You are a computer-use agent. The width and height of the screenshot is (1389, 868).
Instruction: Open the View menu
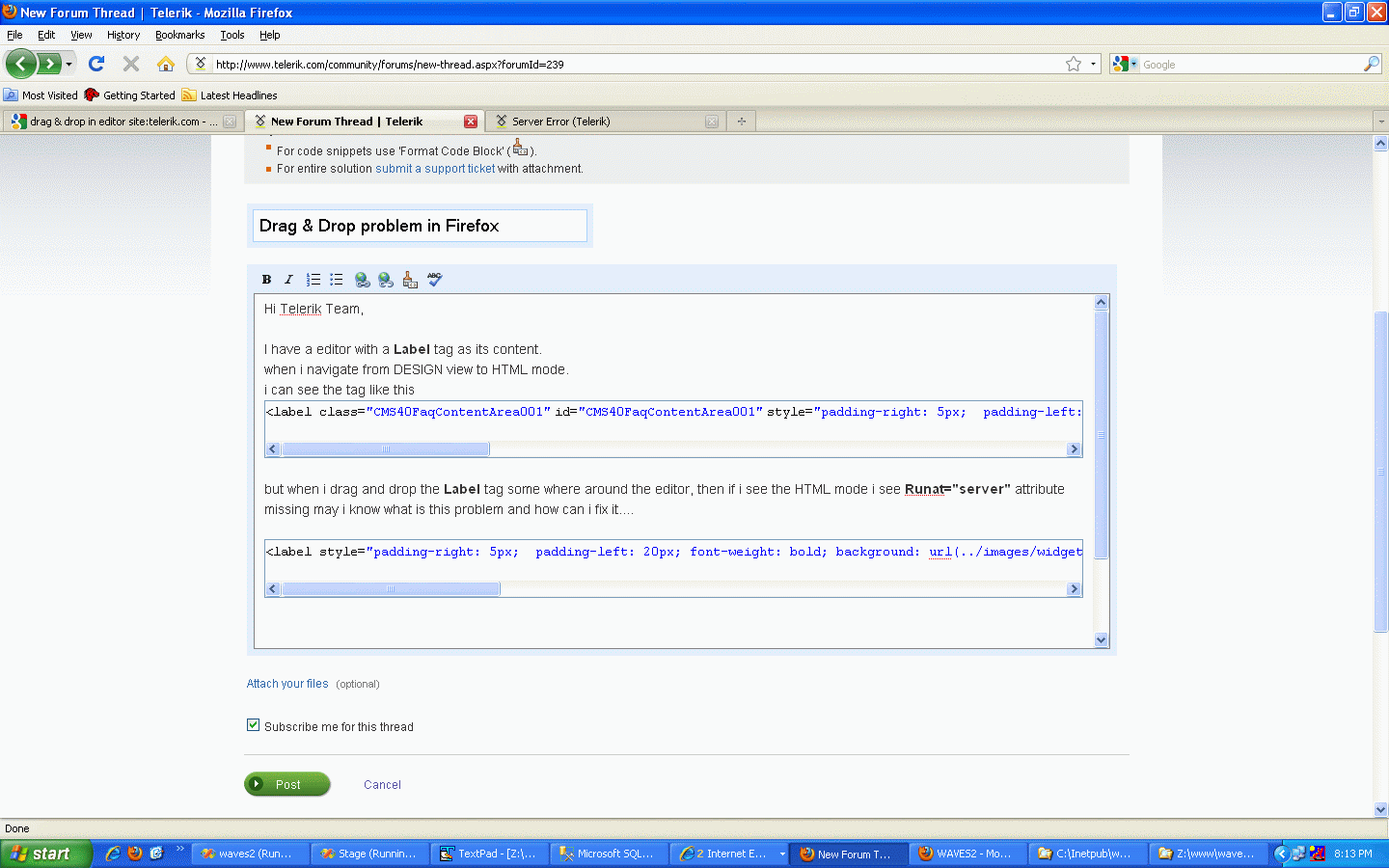(81, 35)
